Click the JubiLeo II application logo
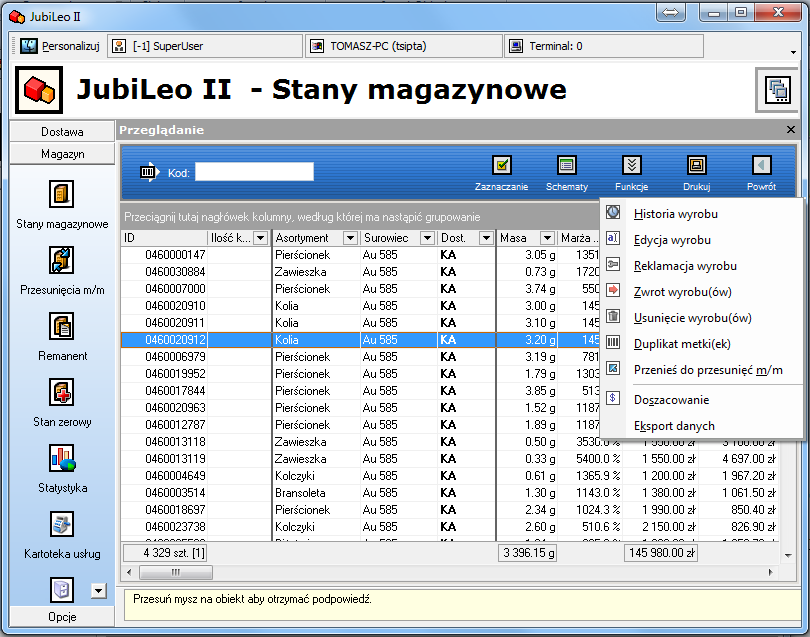Screen dimensions: 810x637 pos(39,90)
